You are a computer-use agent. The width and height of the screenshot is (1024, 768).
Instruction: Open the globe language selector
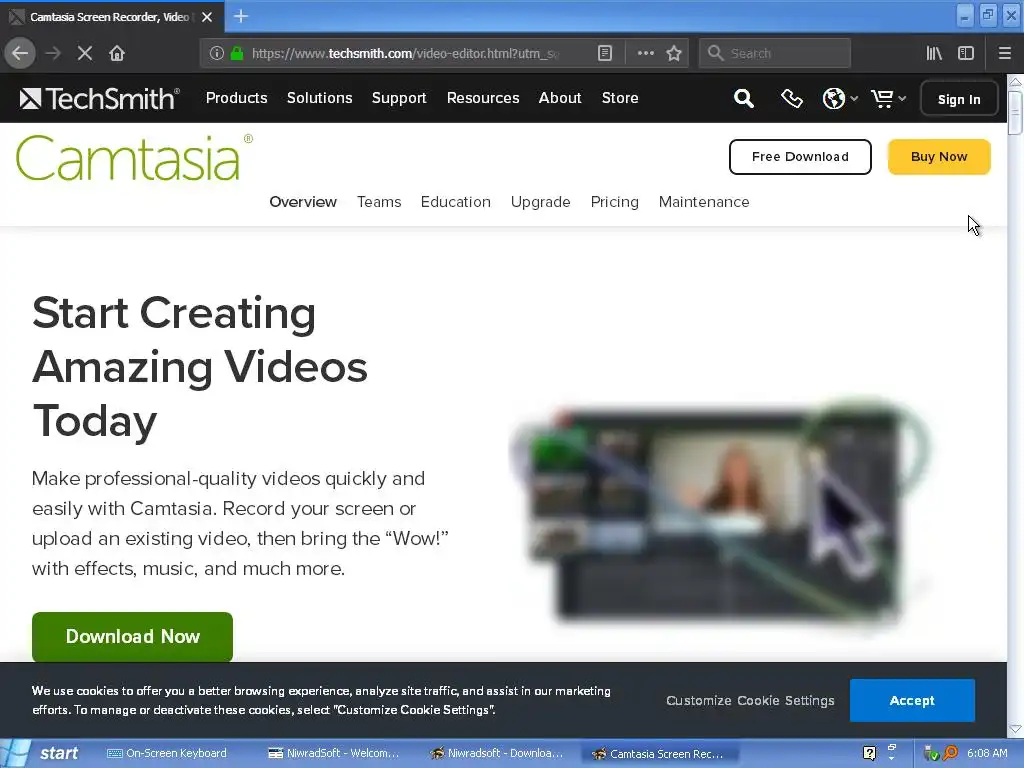tap(839, 99)
